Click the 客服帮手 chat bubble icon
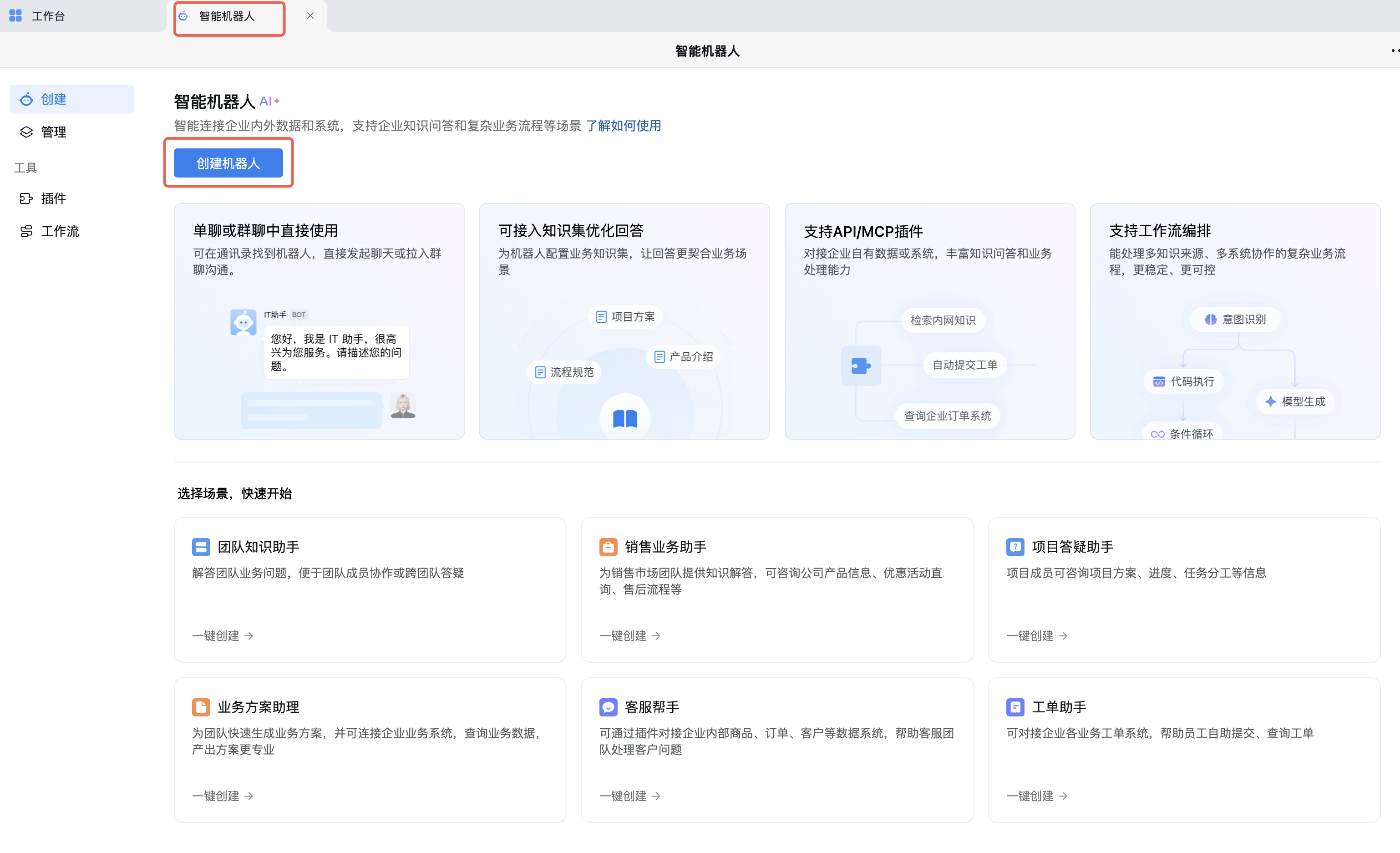 point(608,707)
